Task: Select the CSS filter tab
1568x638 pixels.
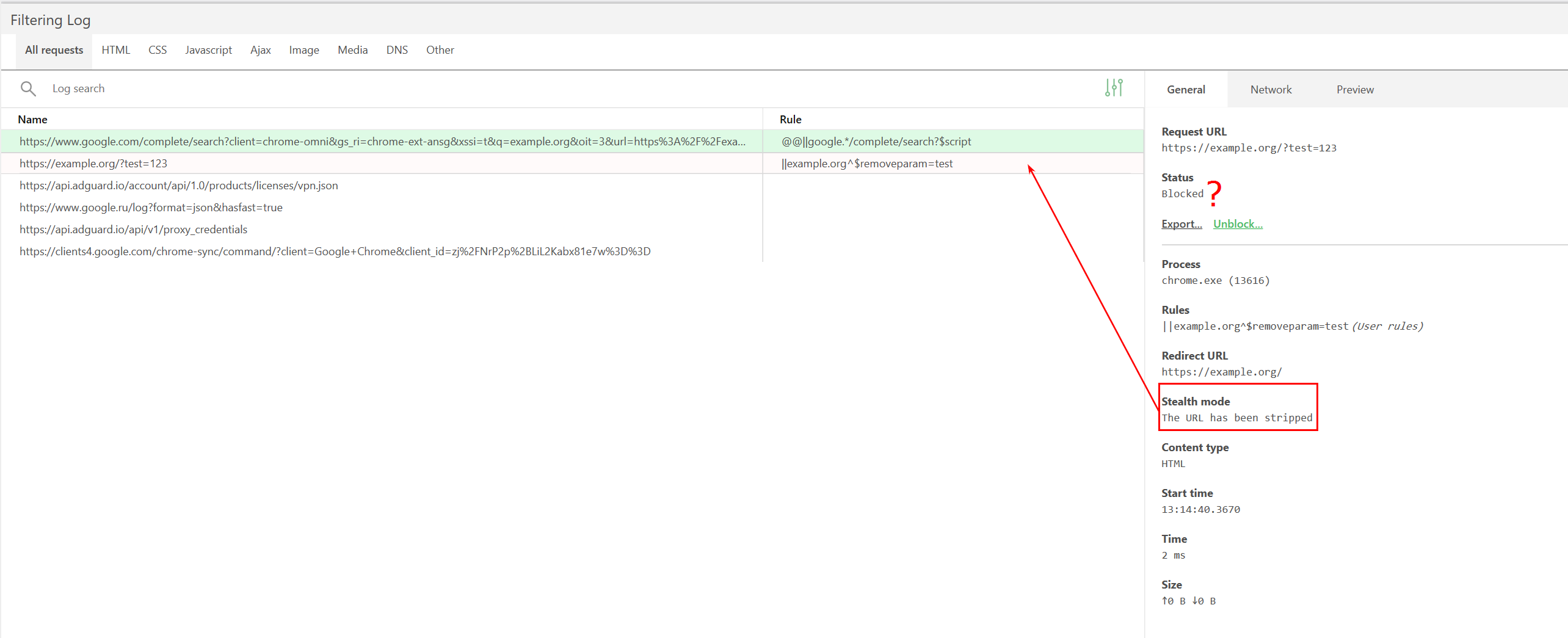Action: pos(157,50)
